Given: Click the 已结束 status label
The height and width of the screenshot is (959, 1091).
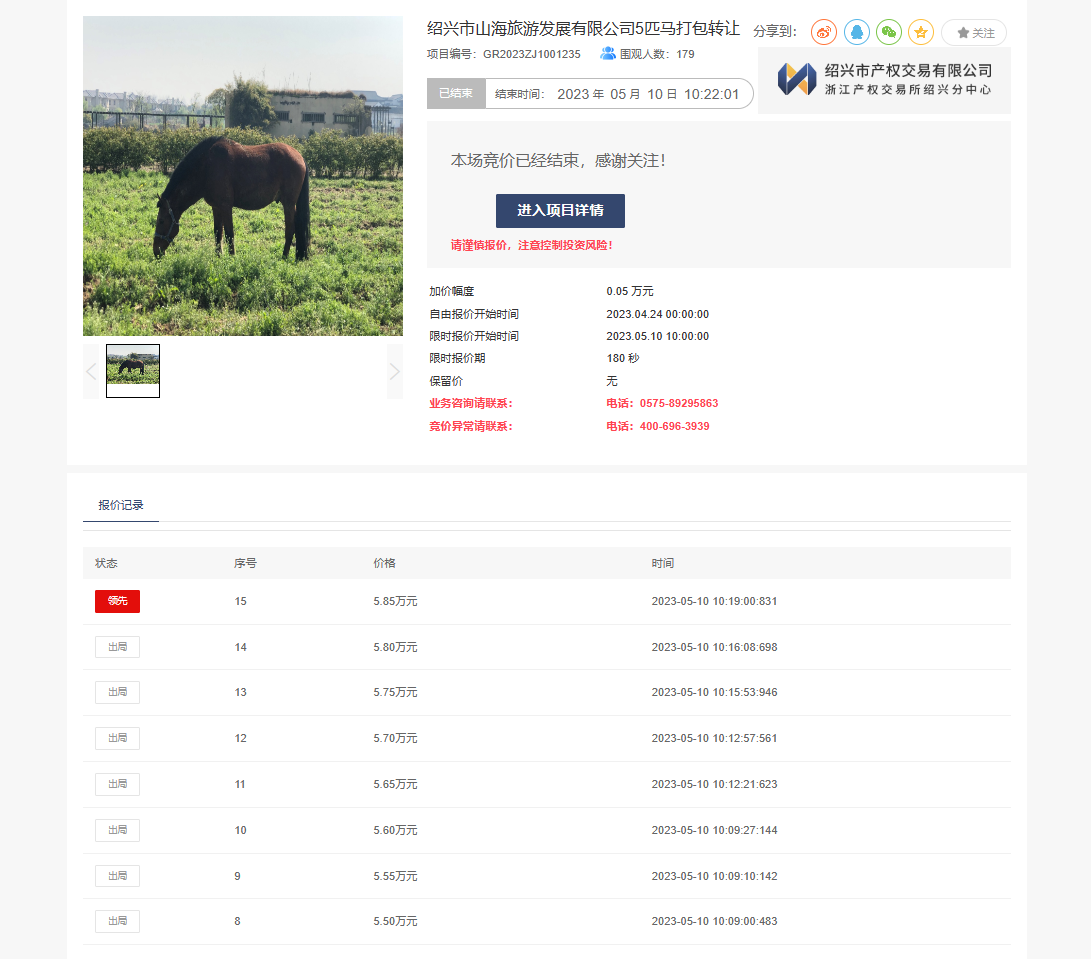Looking at the screenshot, I should (456, 94).
